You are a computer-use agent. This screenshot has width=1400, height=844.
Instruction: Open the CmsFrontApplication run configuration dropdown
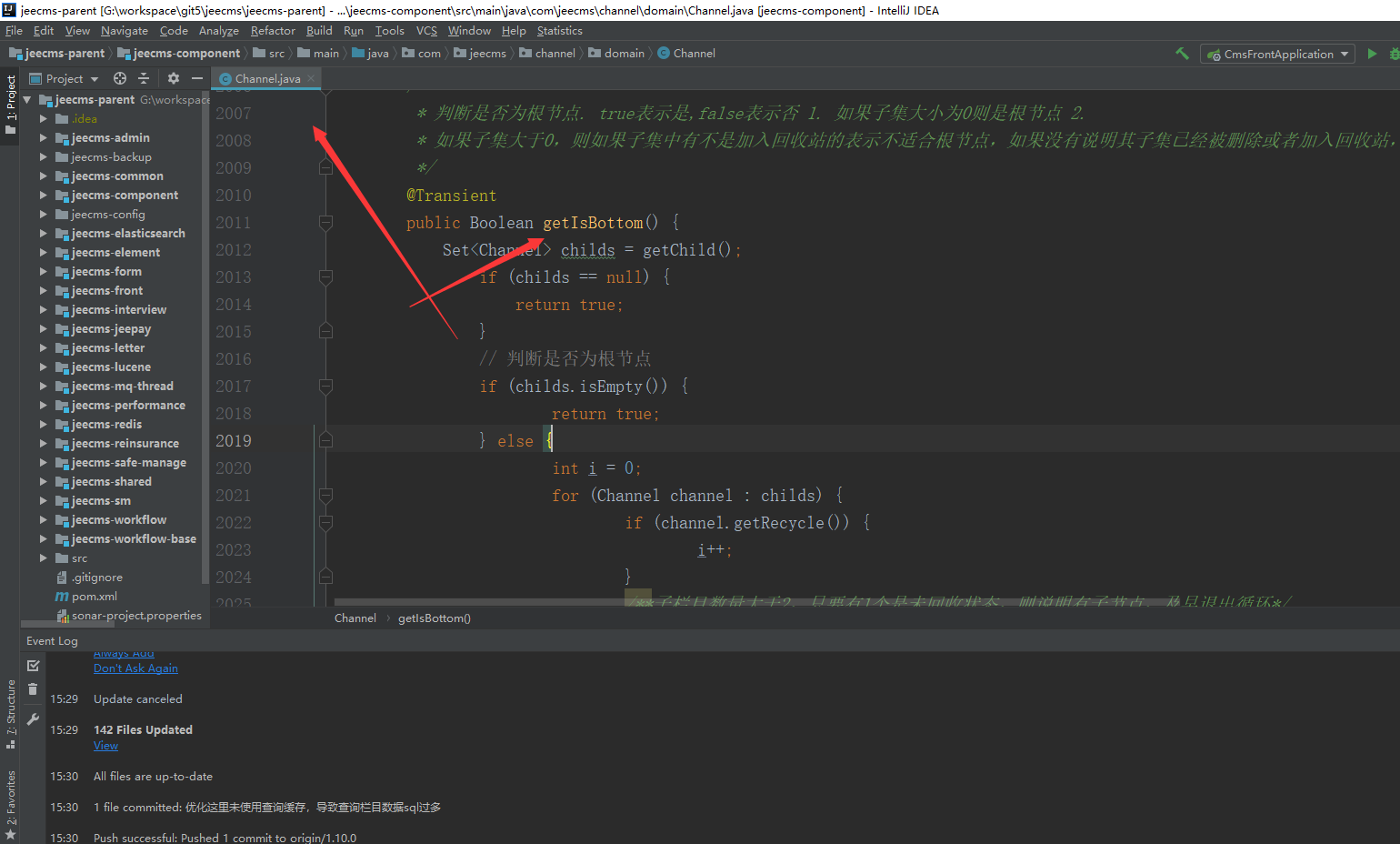[x=1277, y=55]
